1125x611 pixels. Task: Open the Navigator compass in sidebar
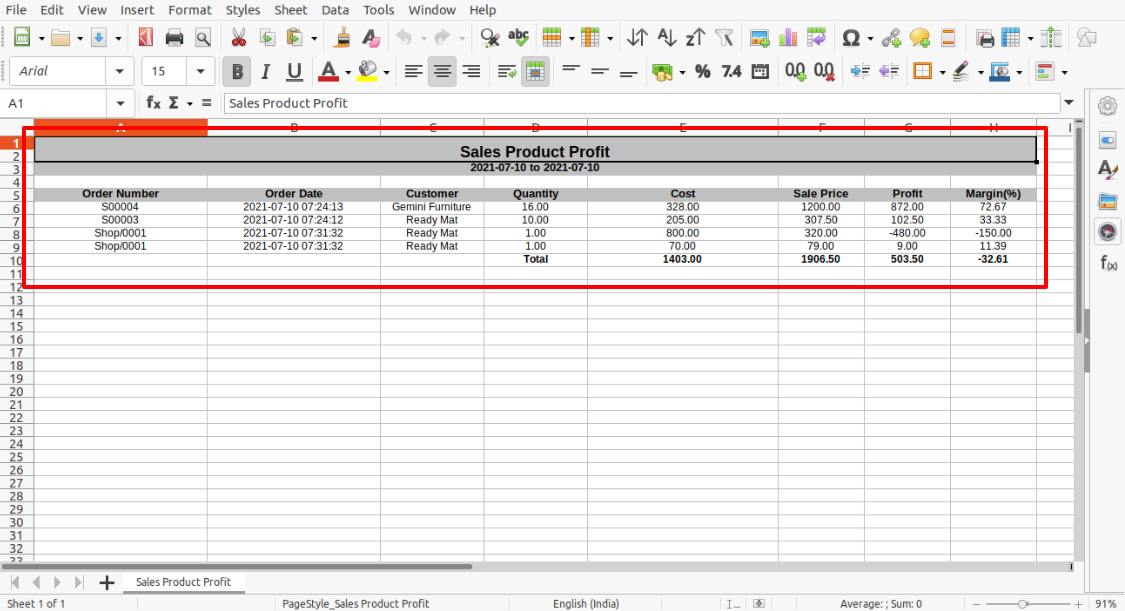[x=1107, y=232]
